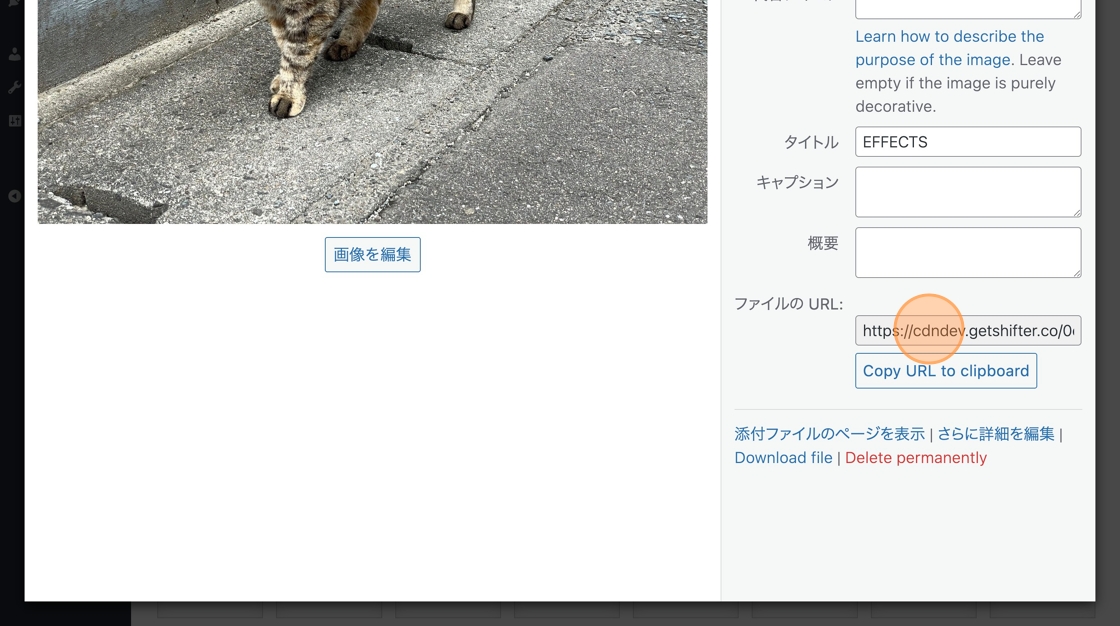Click the キャプション field's corner resize grip
The height and width of the screenshot is (626, 1120).
click(1076, 212)
